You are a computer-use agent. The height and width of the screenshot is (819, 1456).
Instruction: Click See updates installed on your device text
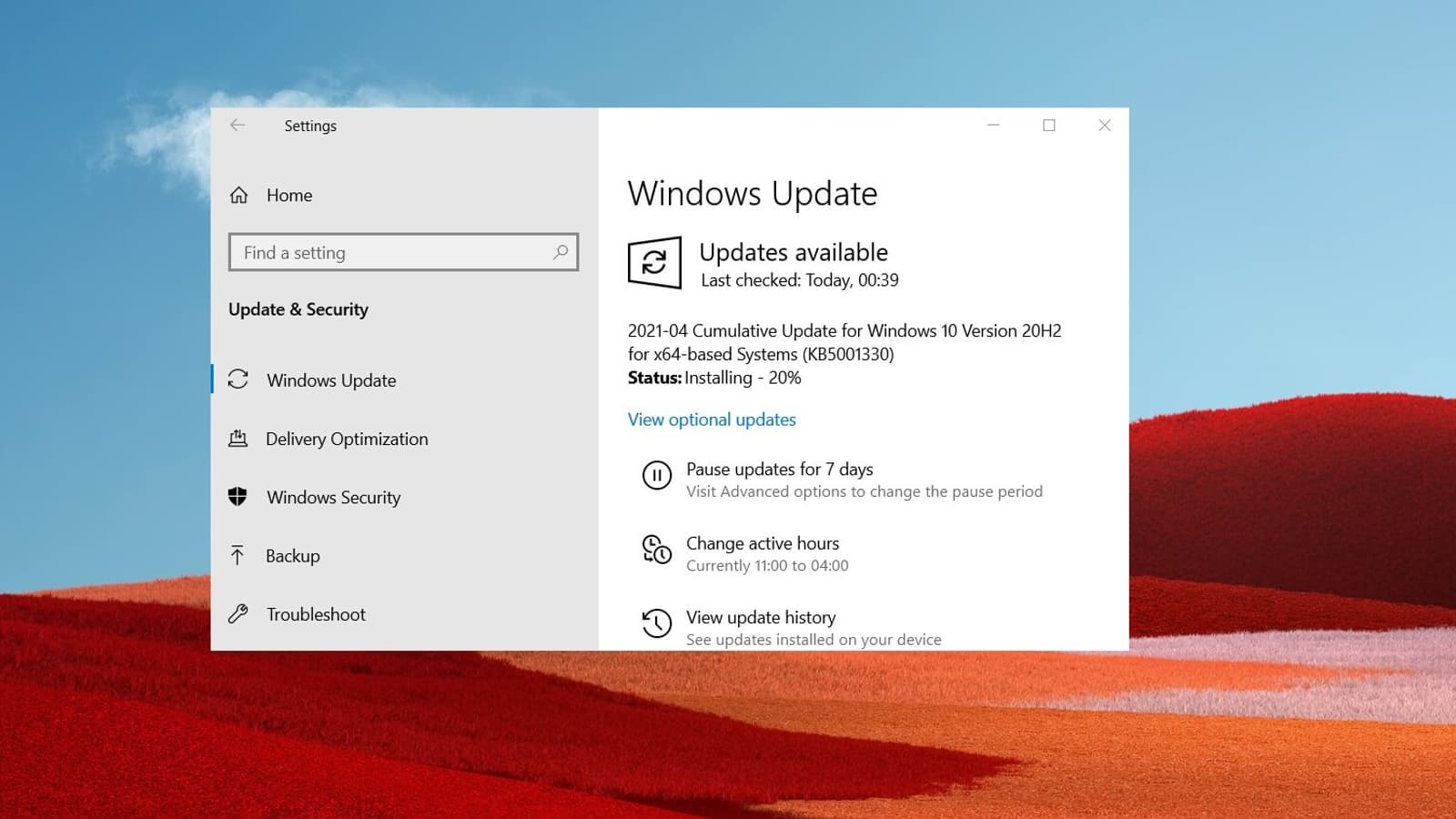point(814,640)
